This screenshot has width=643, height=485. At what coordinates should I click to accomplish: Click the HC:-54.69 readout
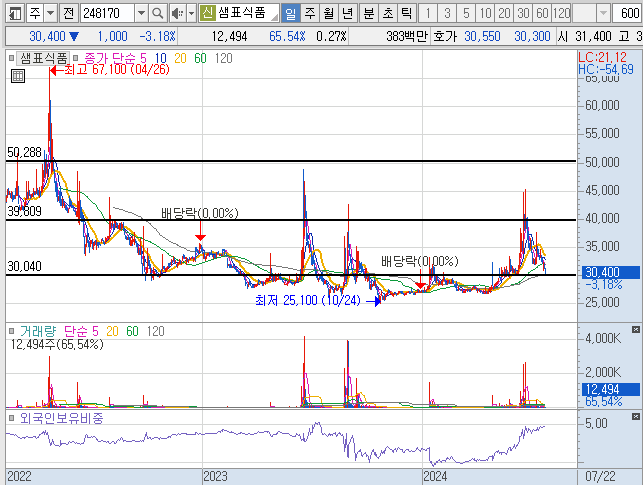click(x=606, y=69)
